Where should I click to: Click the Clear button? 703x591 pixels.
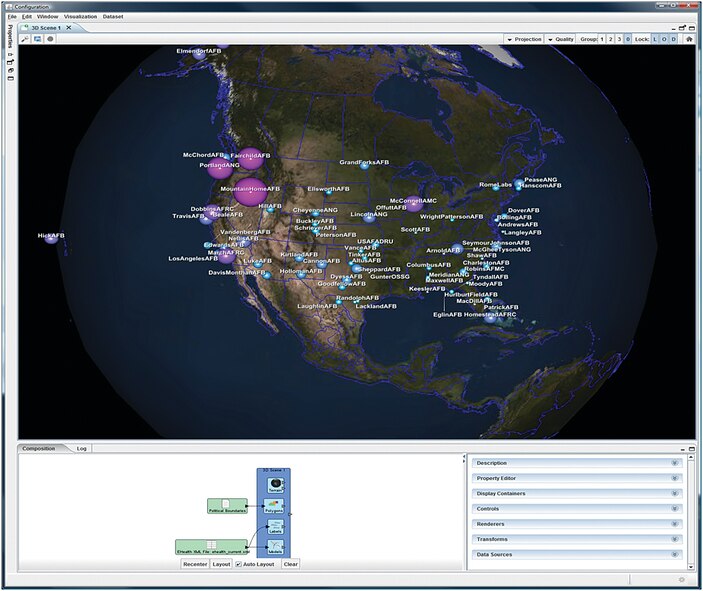(x=291, y=564)
